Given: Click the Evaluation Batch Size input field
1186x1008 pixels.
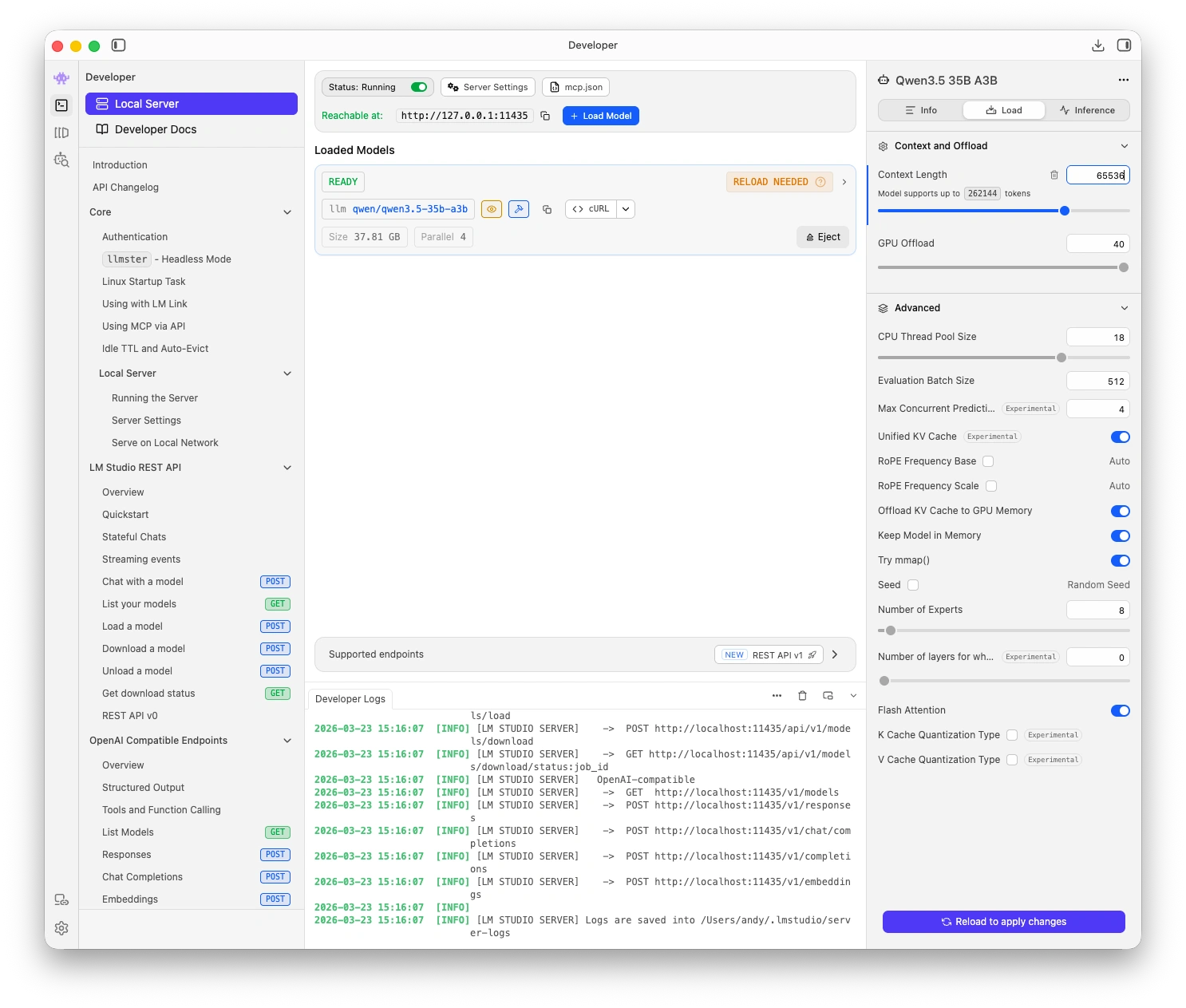Looking at the screenshot, I should click(x=1097, y=381).
